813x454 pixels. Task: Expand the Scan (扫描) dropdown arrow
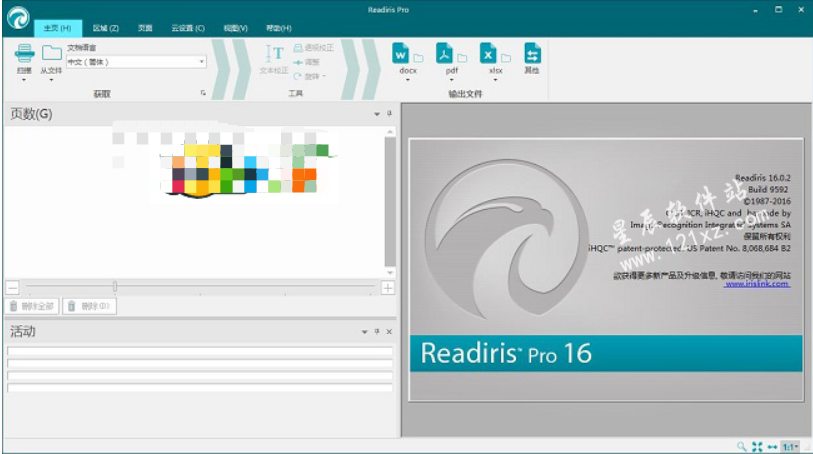(x=24, y=80)
